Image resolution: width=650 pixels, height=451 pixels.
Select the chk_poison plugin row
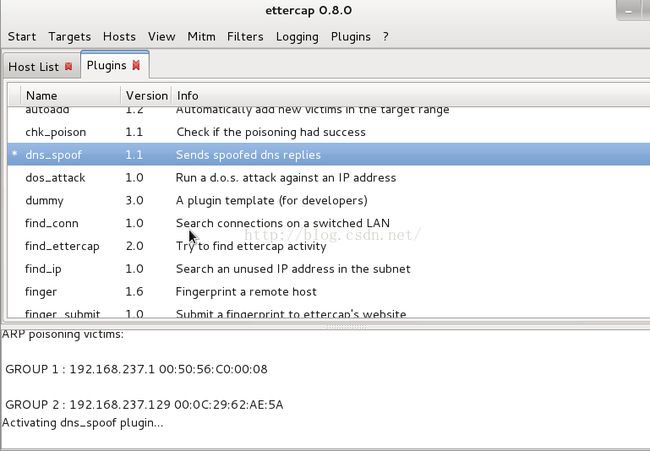328,132
